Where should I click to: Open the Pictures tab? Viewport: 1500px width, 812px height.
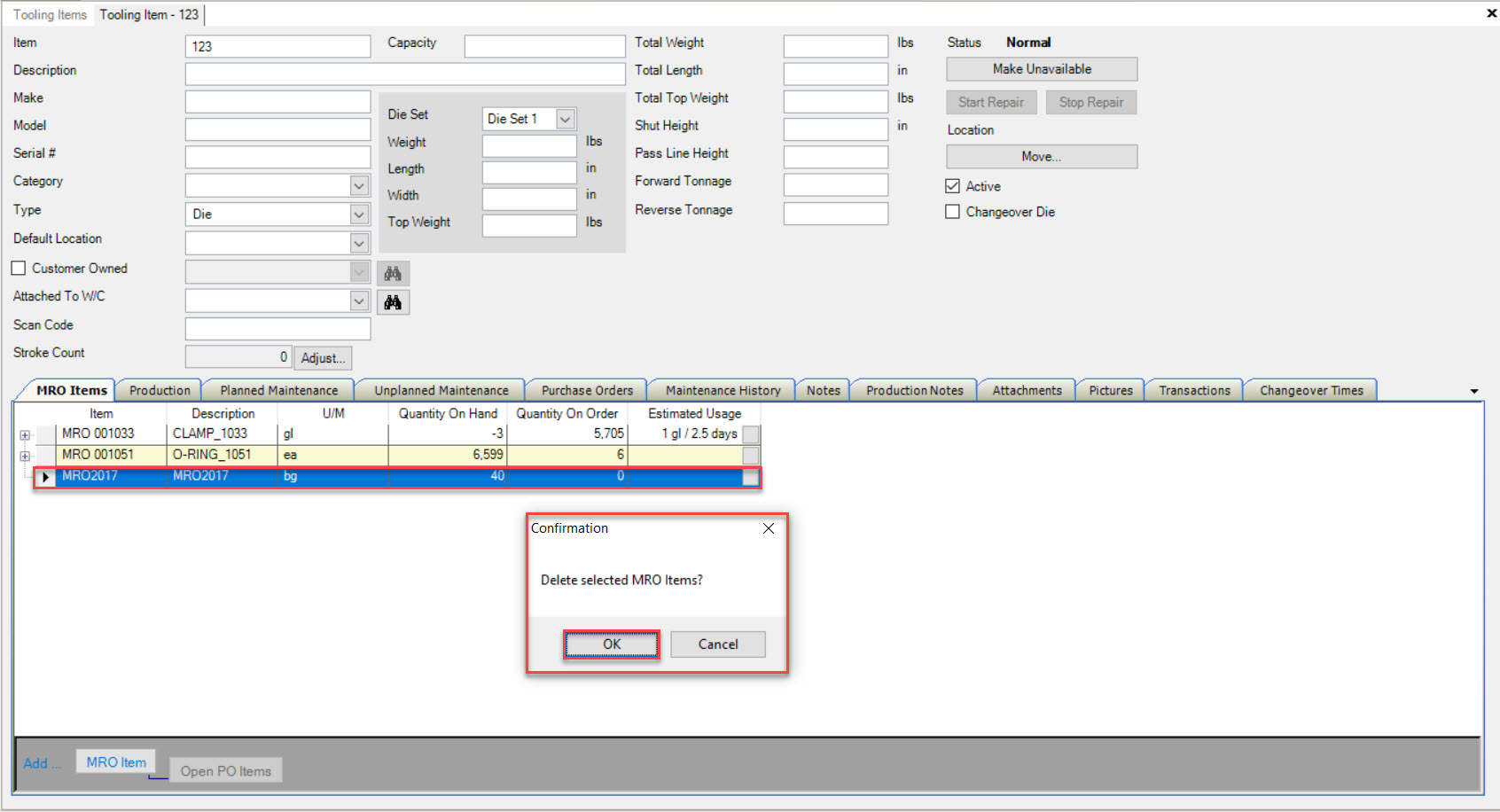pyautogui.click(x=1111, y=390)
